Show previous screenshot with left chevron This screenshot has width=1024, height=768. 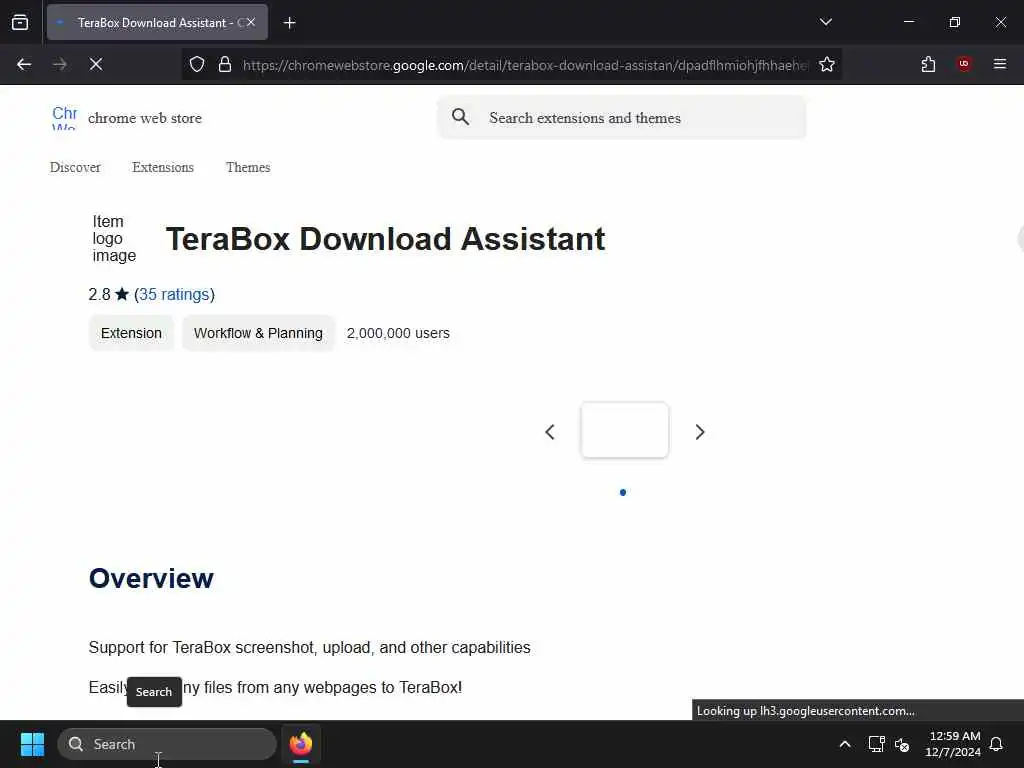(x=550, y=432)
